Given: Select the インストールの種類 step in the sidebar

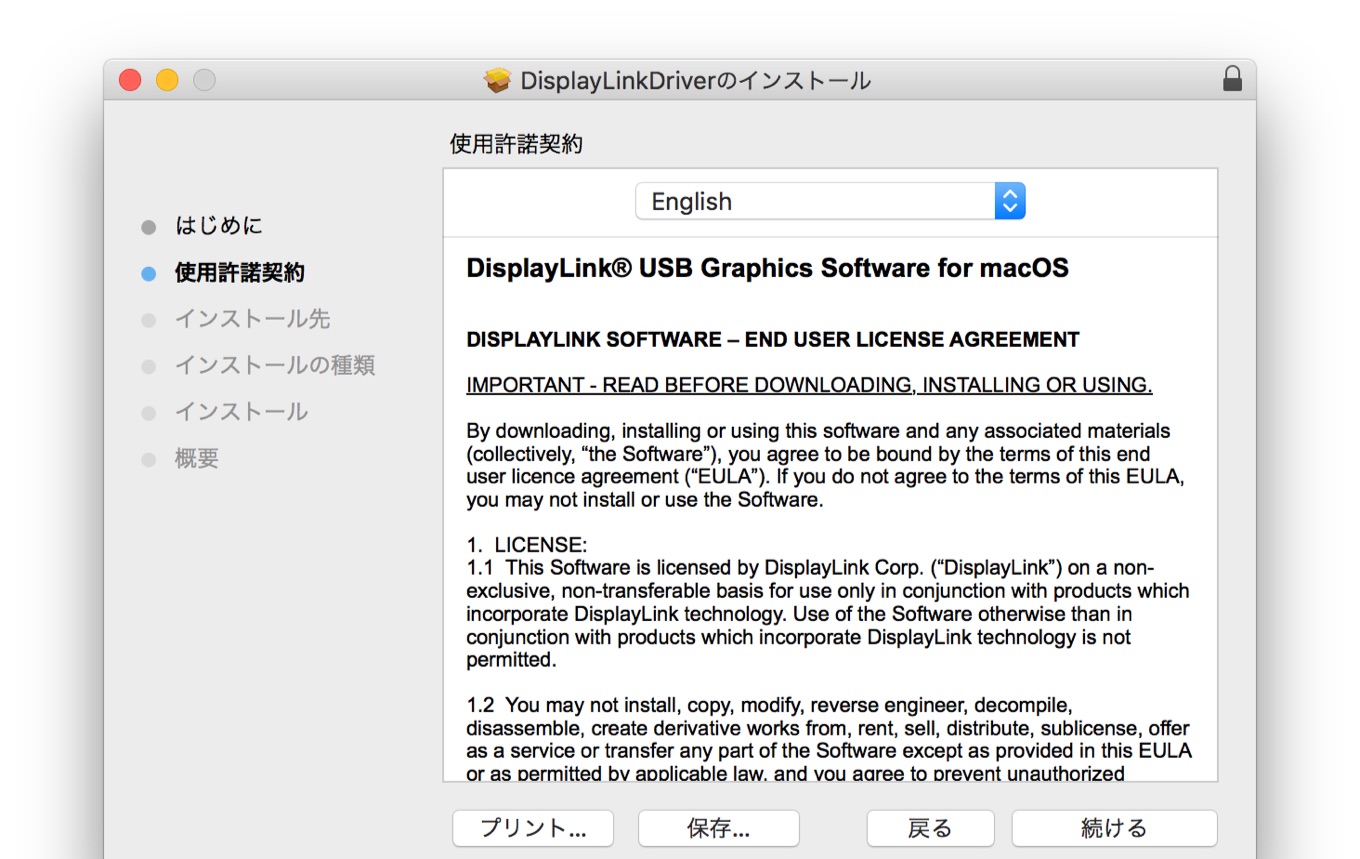Looking at the screenshot, I should 275,365.
